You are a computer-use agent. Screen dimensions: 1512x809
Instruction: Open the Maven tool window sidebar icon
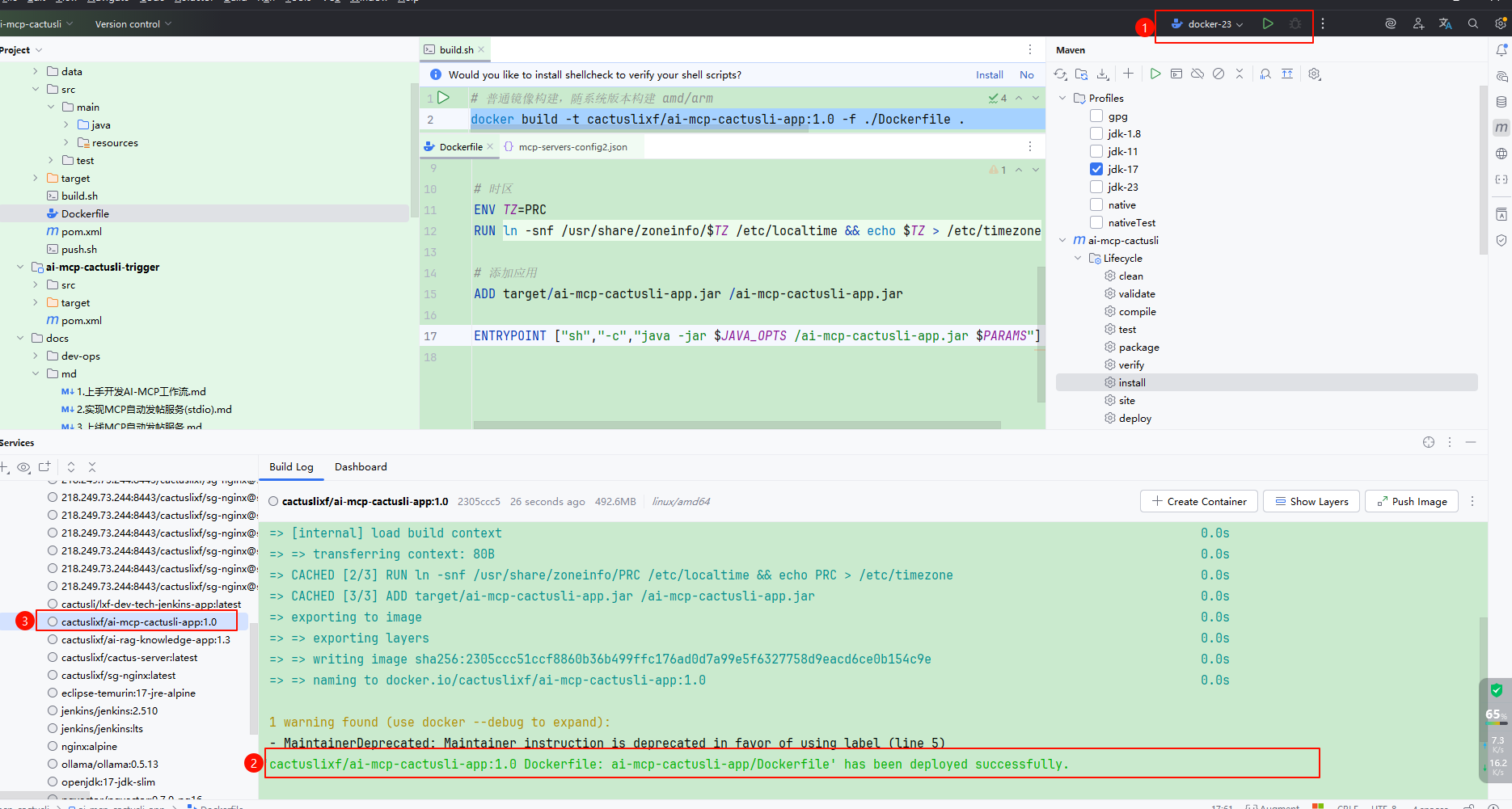click(x=1501, y=128)
